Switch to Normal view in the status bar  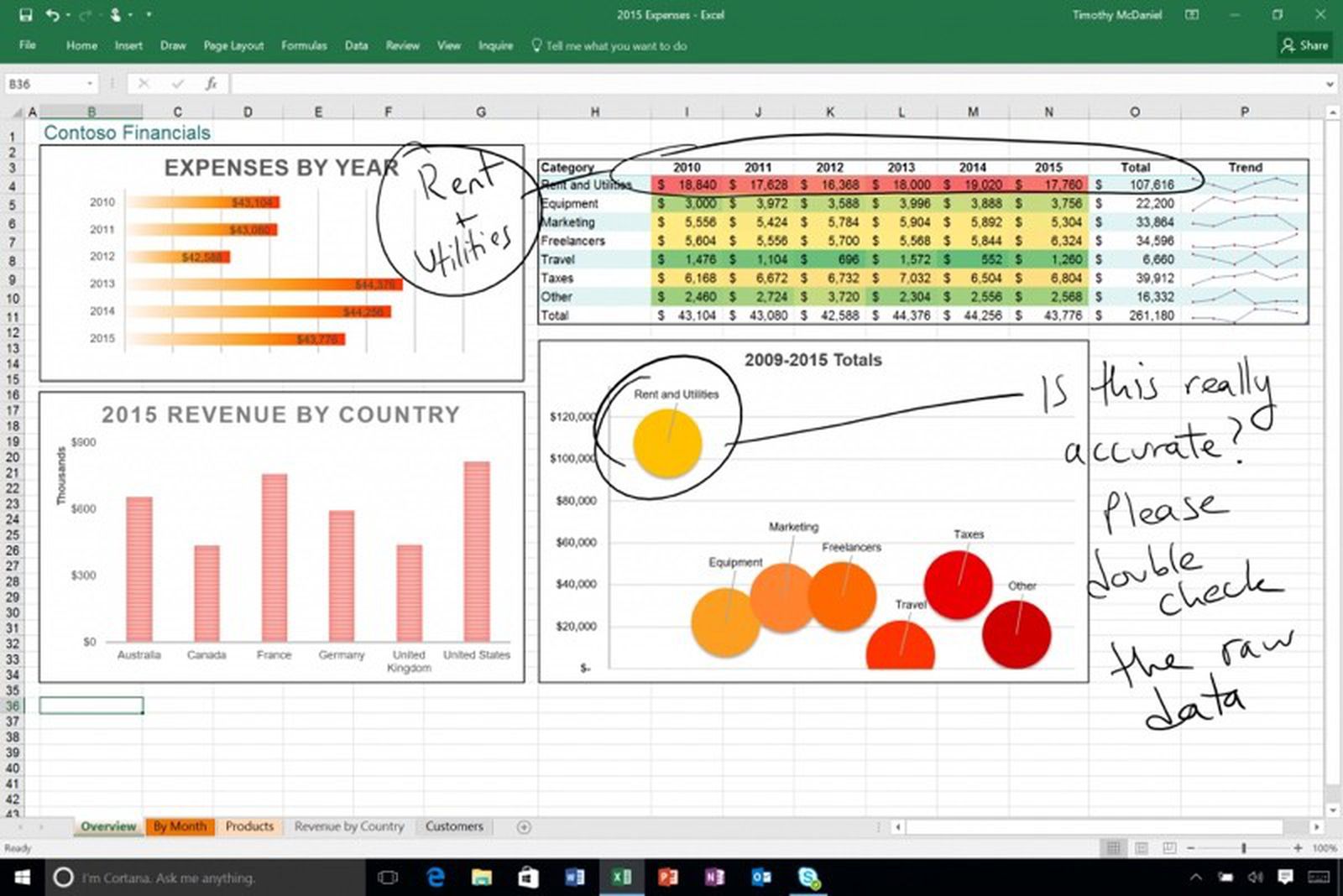[x=1114, y=848]
